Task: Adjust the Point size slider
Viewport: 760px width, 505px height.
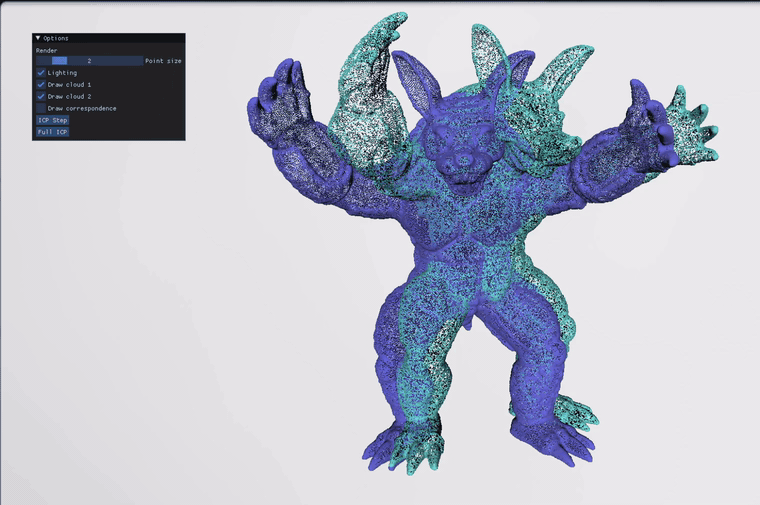Action: tap(90, 61)
